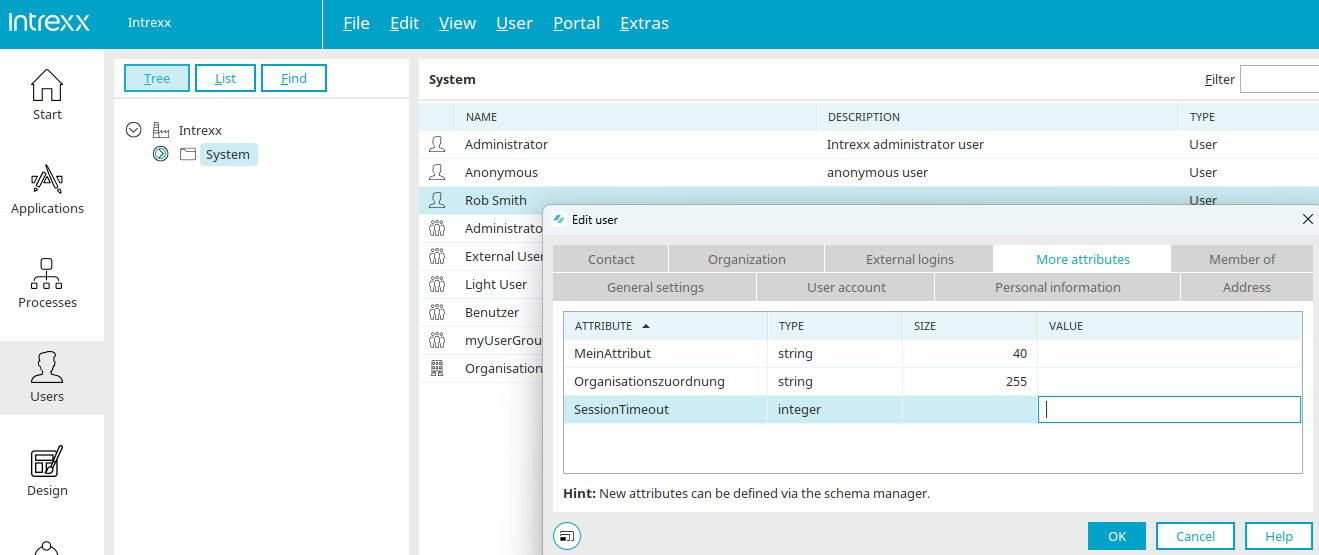
Task: Click the group icon beside Light User
Action: tap(437, 284)
